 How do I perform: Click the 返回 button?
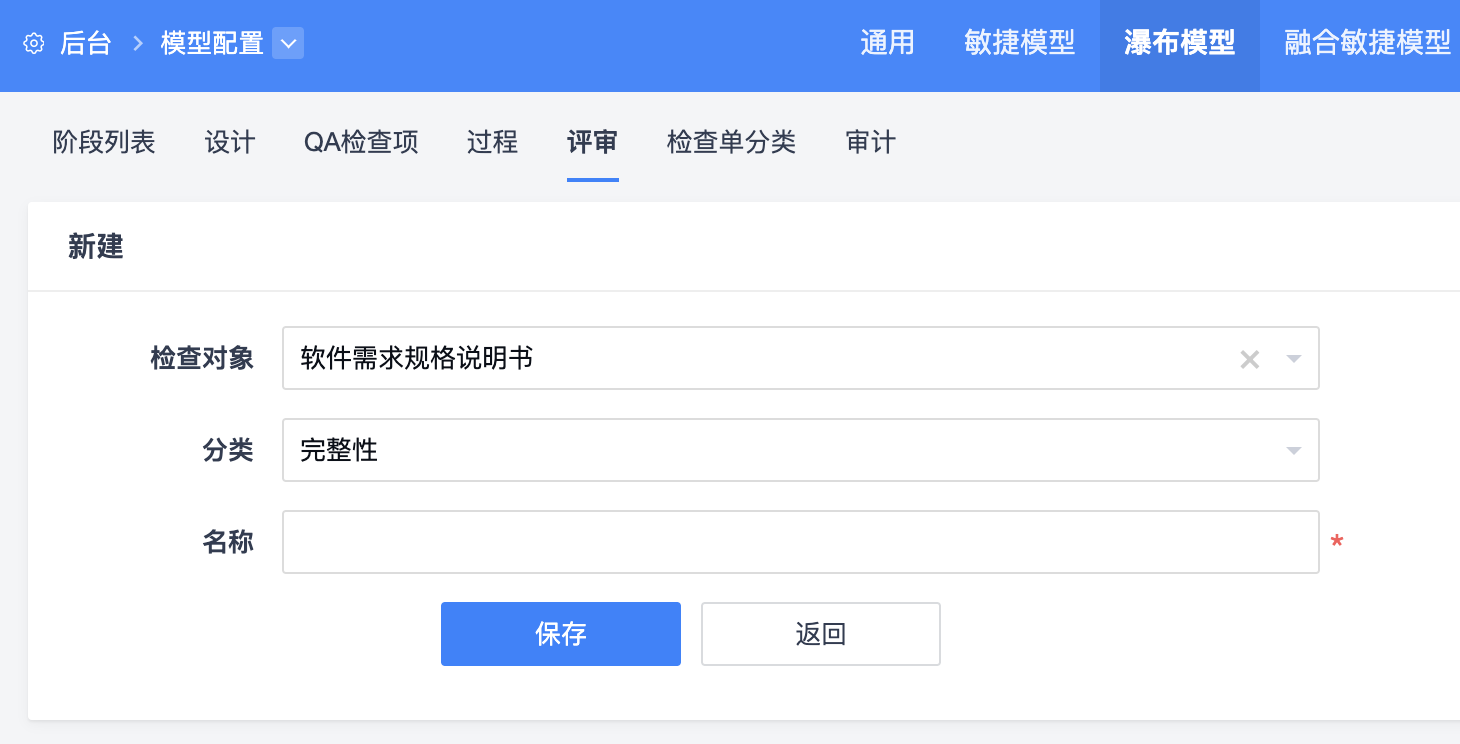[820, 634]
